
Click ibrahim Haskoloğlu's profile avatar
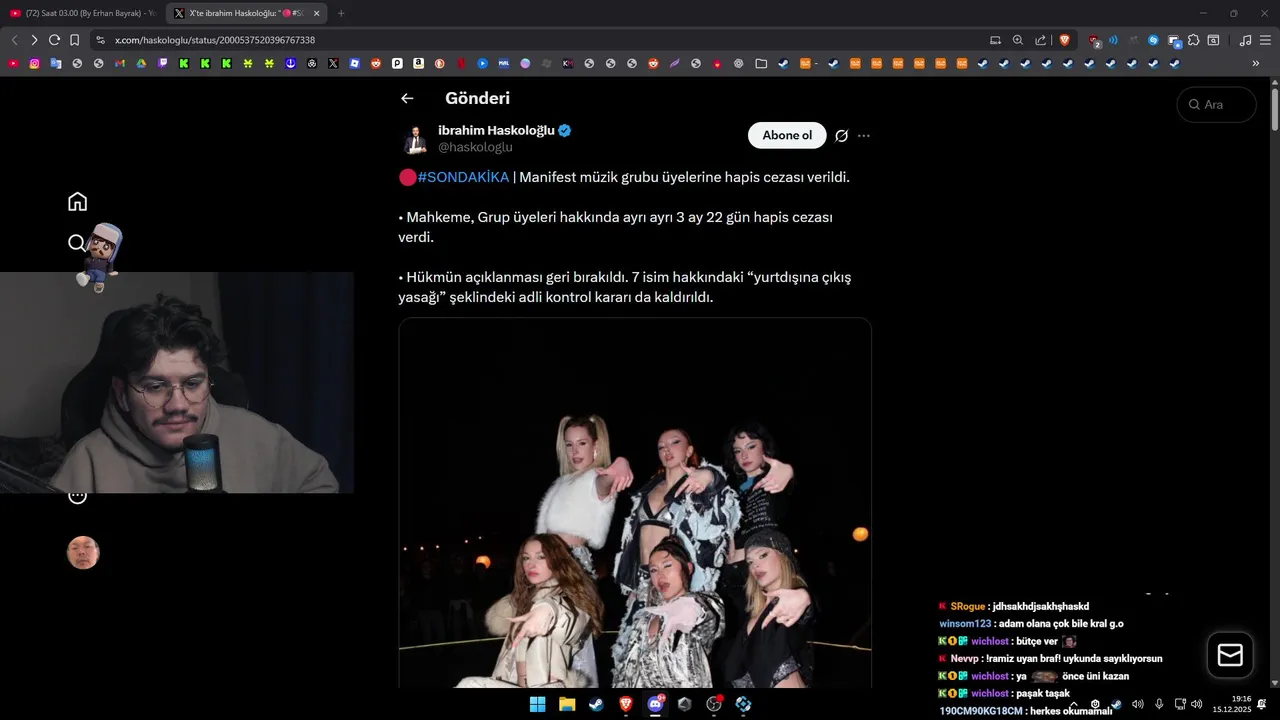pyautogui.click(x=415, y=138)
